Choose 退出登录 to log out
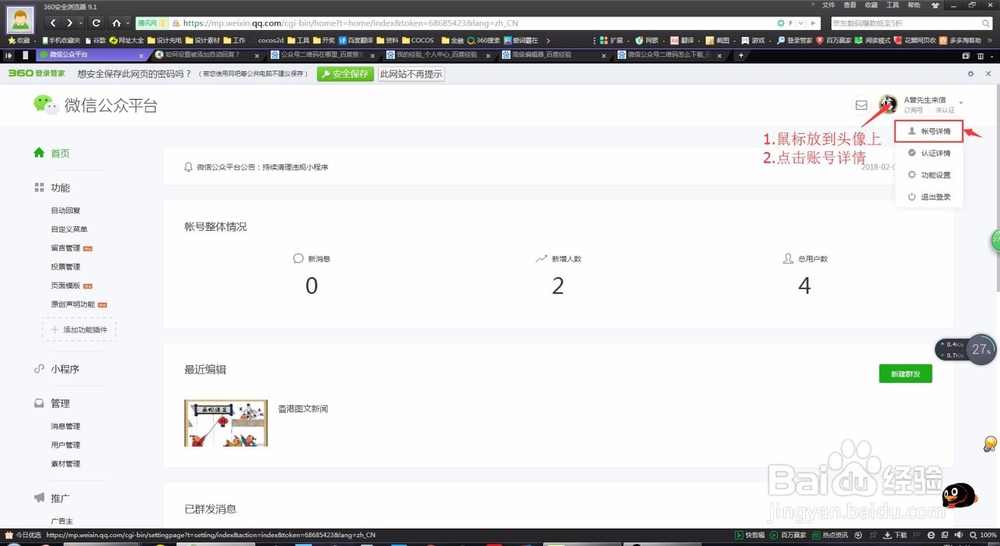This screenshot has height=546, width=1000. [x=929, y=197]
